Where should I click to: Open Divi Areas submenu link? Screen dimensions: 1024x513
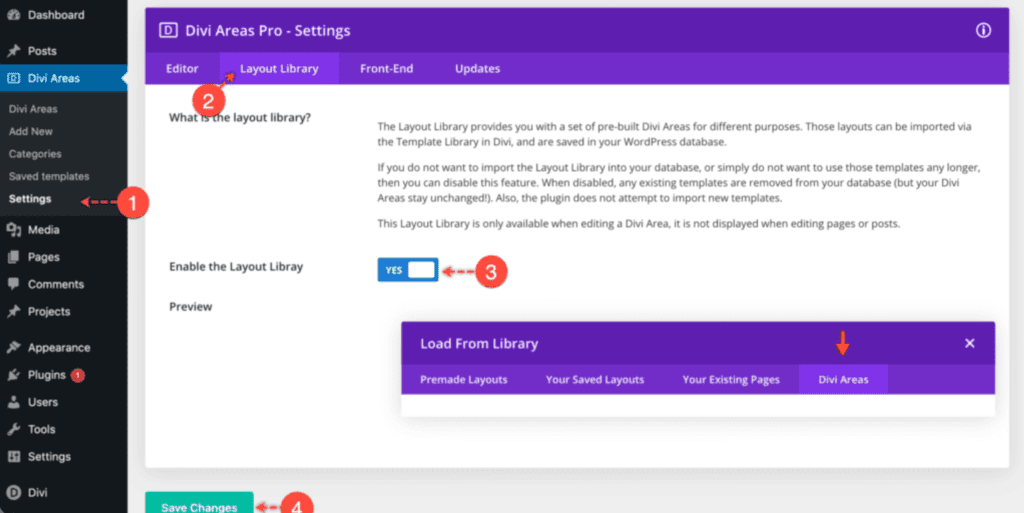33,109
